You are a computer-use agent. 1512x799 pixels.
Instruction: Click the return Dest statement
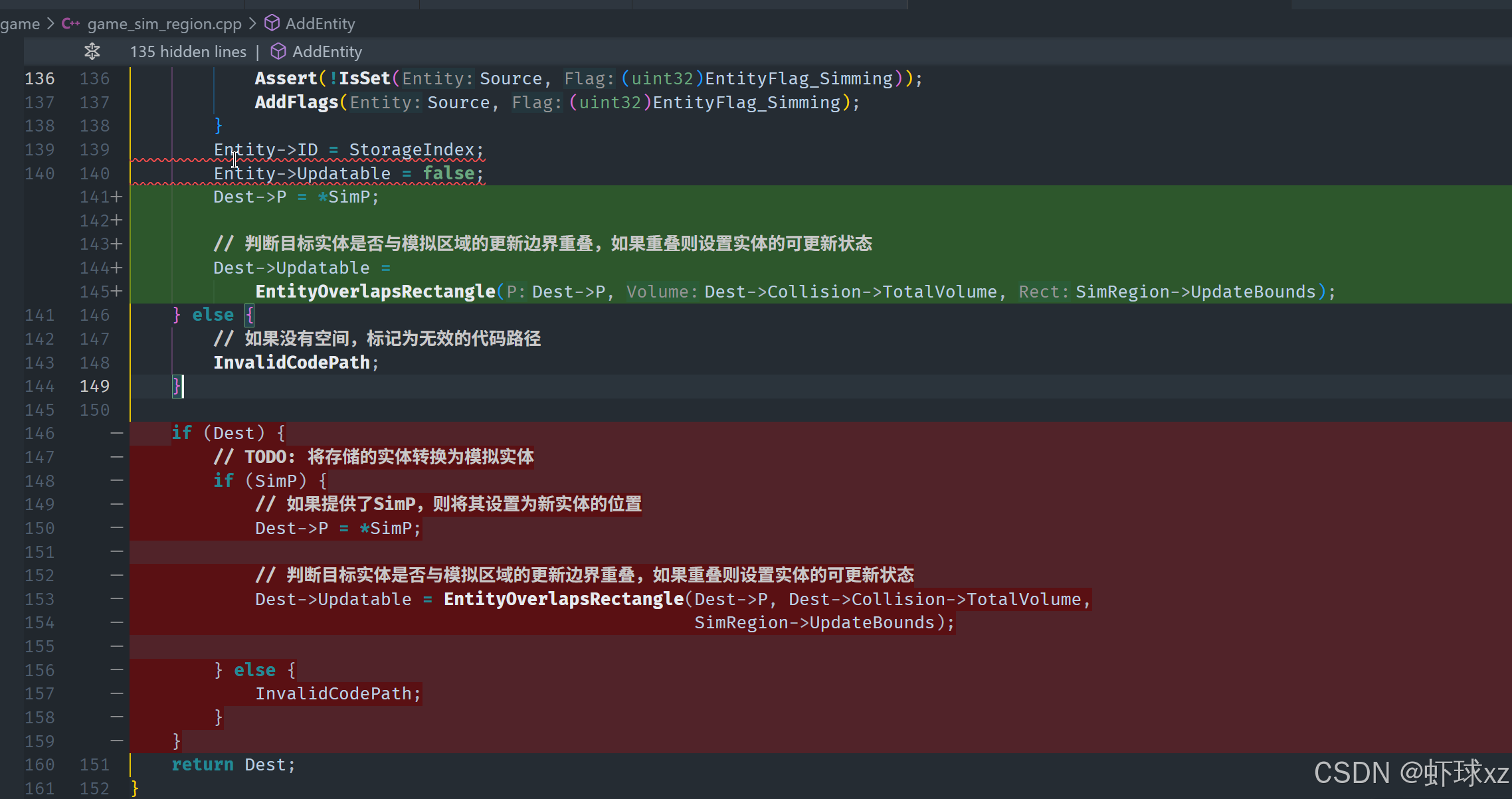[233, 764]
